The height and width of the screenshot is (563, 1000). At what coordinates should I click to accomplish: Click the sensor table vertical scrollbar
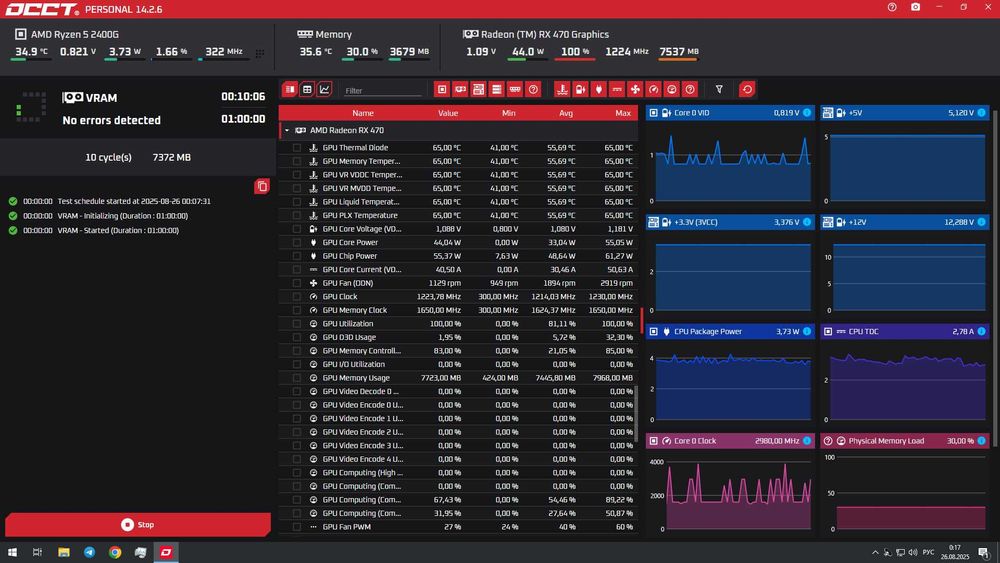(x=636, y=413)
